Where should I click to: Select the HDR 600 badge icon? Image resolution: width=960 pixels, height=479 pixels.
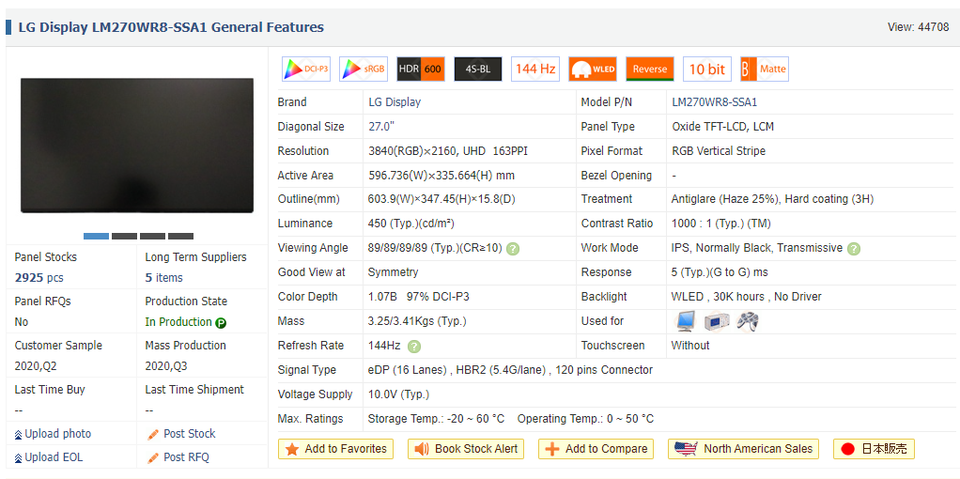point(420,69)
